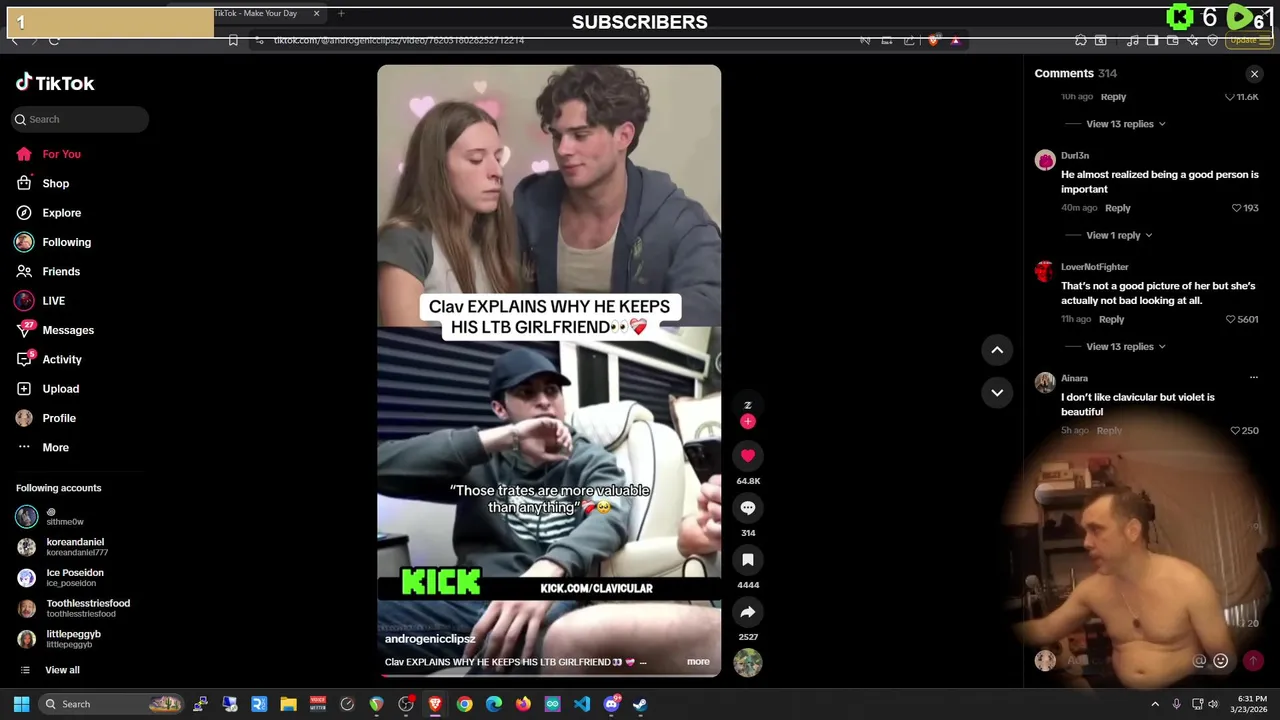Open comments via speech bubble icon
This screenshot has width=1280, height=720.
point(747,507)
